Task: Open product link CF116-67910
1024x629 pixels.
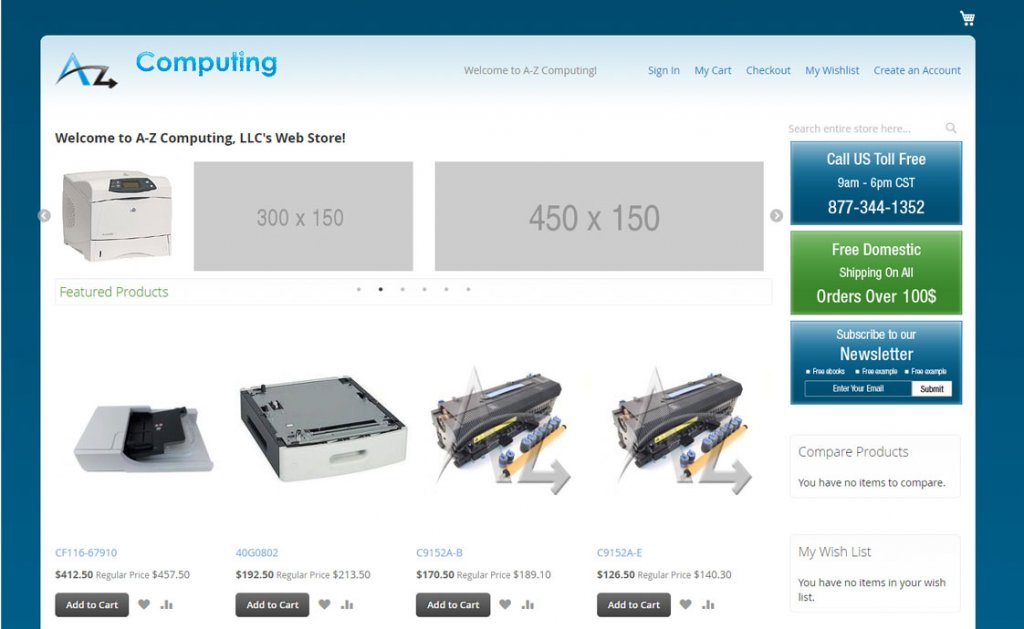Action: [86, 553]
